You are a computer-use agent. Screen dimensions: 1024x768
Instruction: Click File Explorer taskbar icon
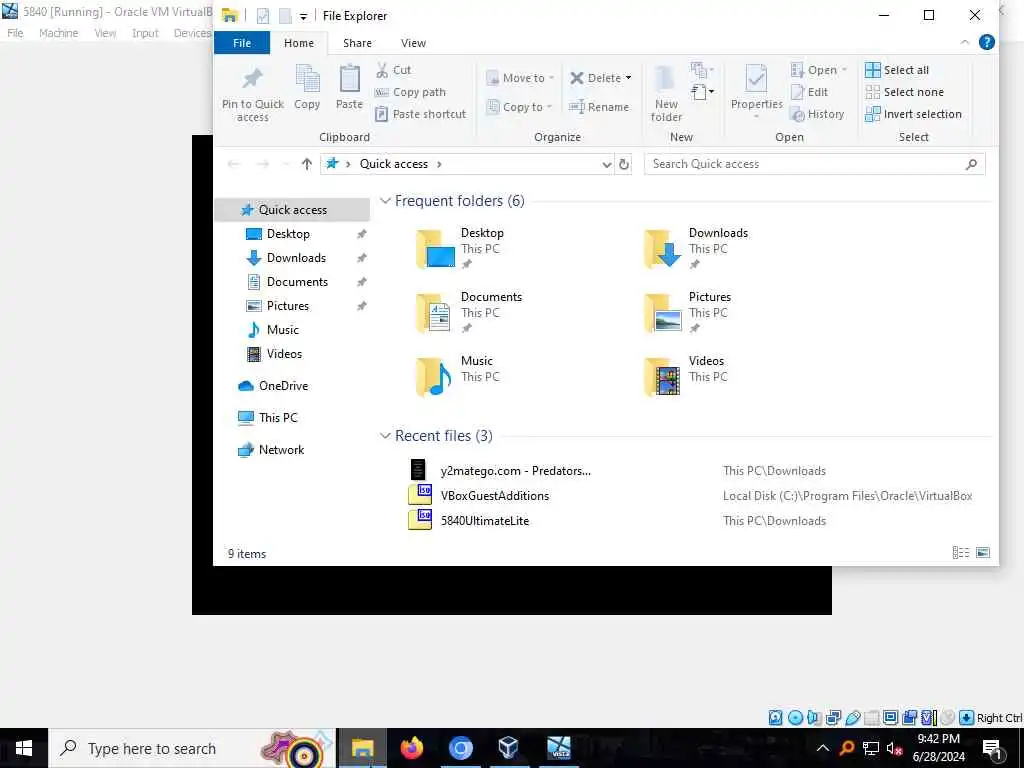pos(363,748)
